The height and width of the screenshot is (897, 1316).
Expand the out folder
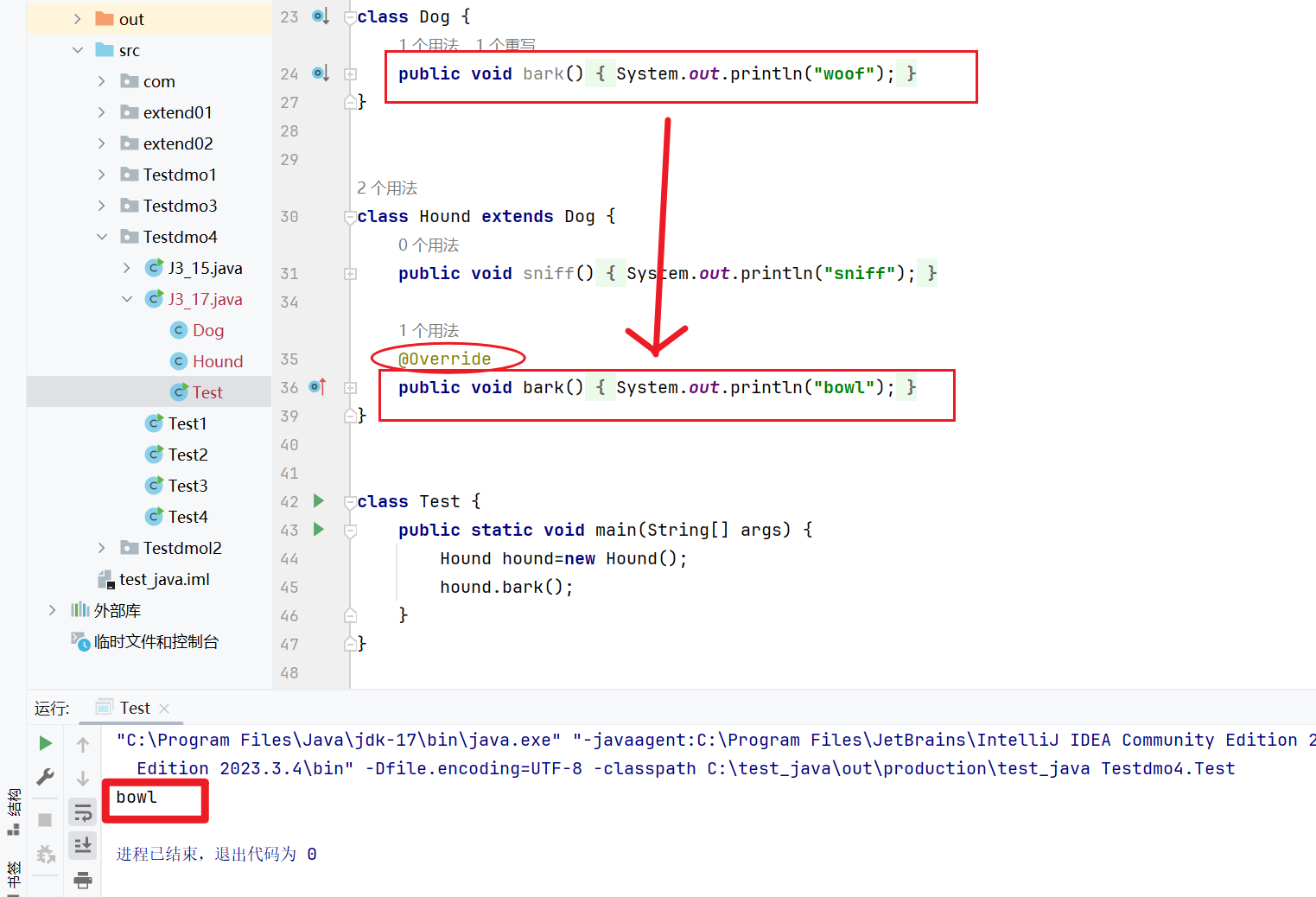coord(78,19)
